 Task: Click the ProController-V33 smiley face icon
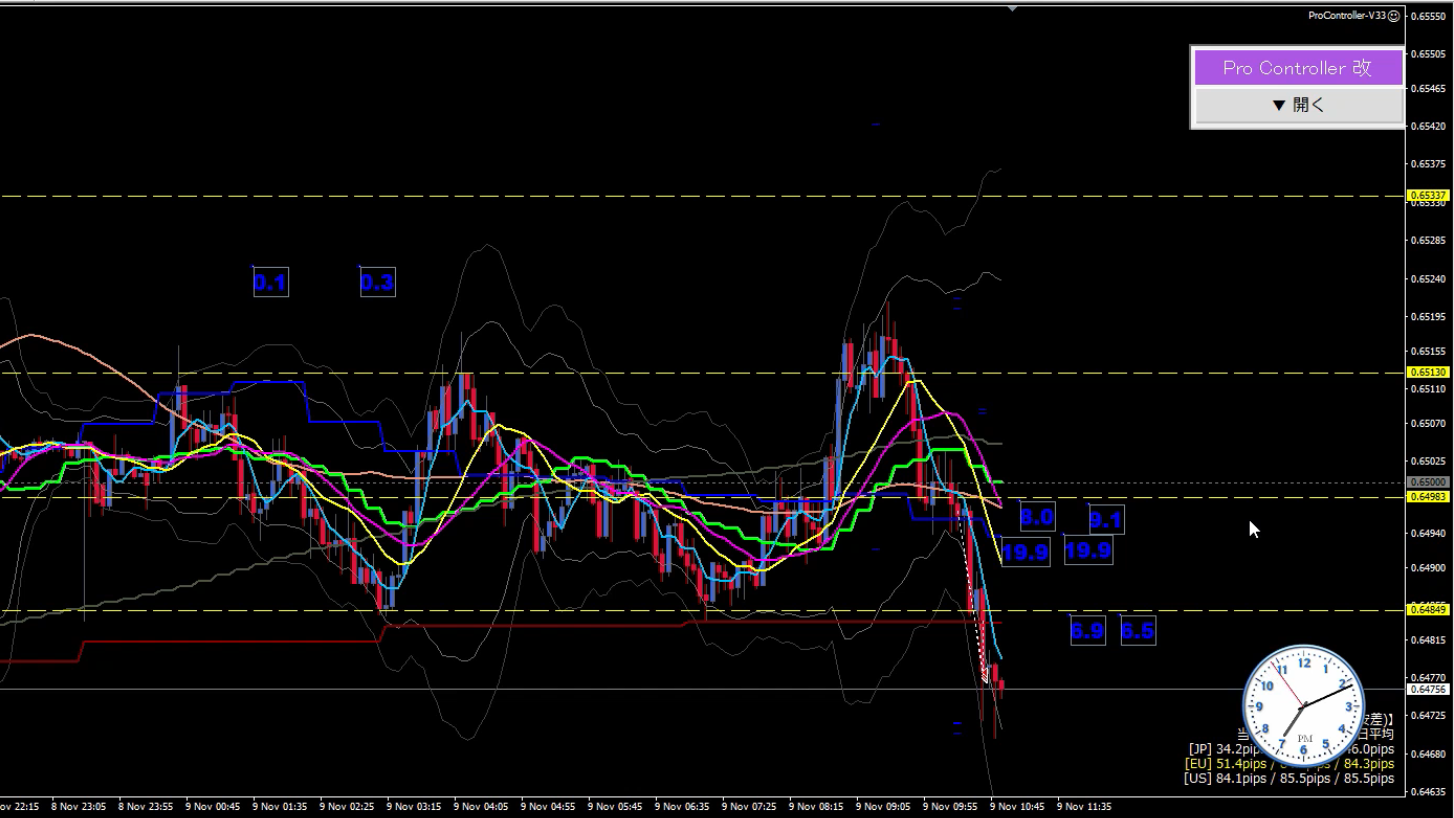point(1394,15)
